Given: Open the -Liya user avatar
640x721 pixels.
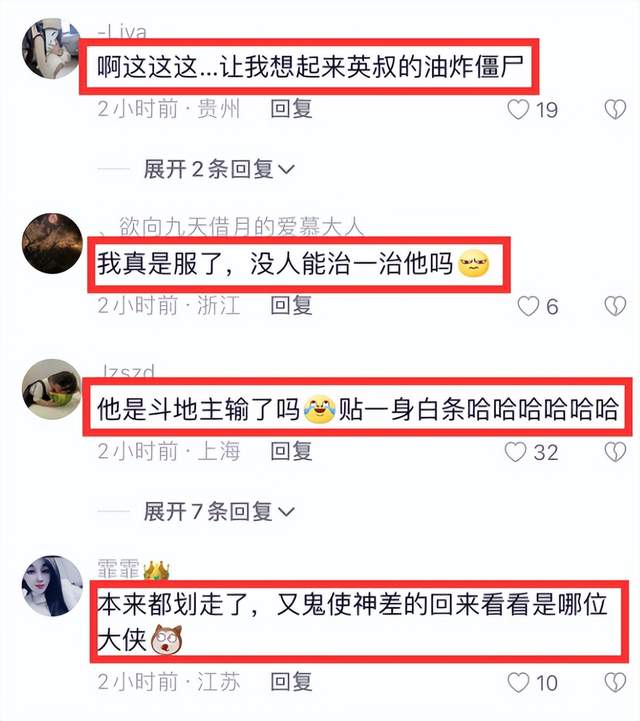Looking at the screenshot, I should tap(51, 49).
